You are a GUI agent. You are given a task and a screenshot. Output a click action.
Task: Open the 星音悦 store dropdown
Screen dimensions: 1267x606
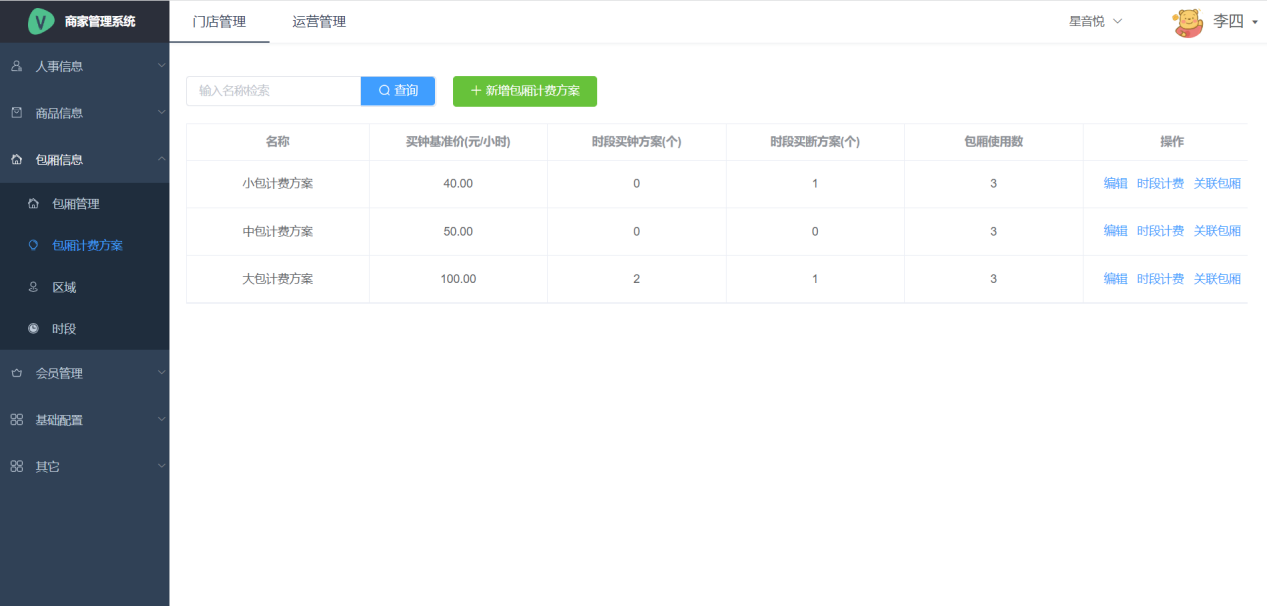(x=1096, y=21)
